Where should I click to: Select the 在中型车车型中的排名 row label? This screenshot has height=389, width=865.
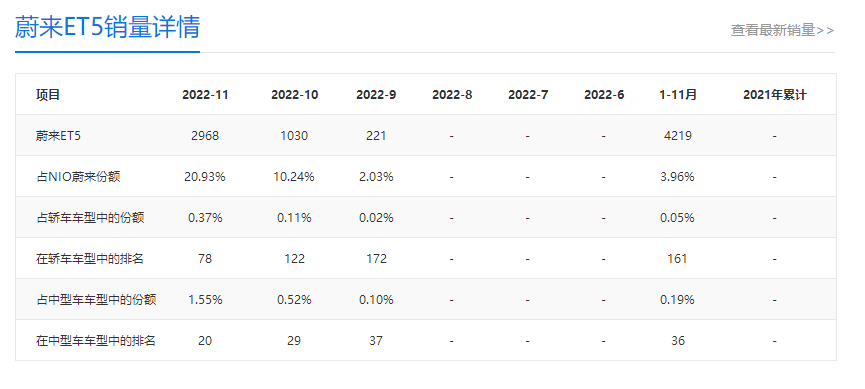pyautogui.click(x=96, y=341)
